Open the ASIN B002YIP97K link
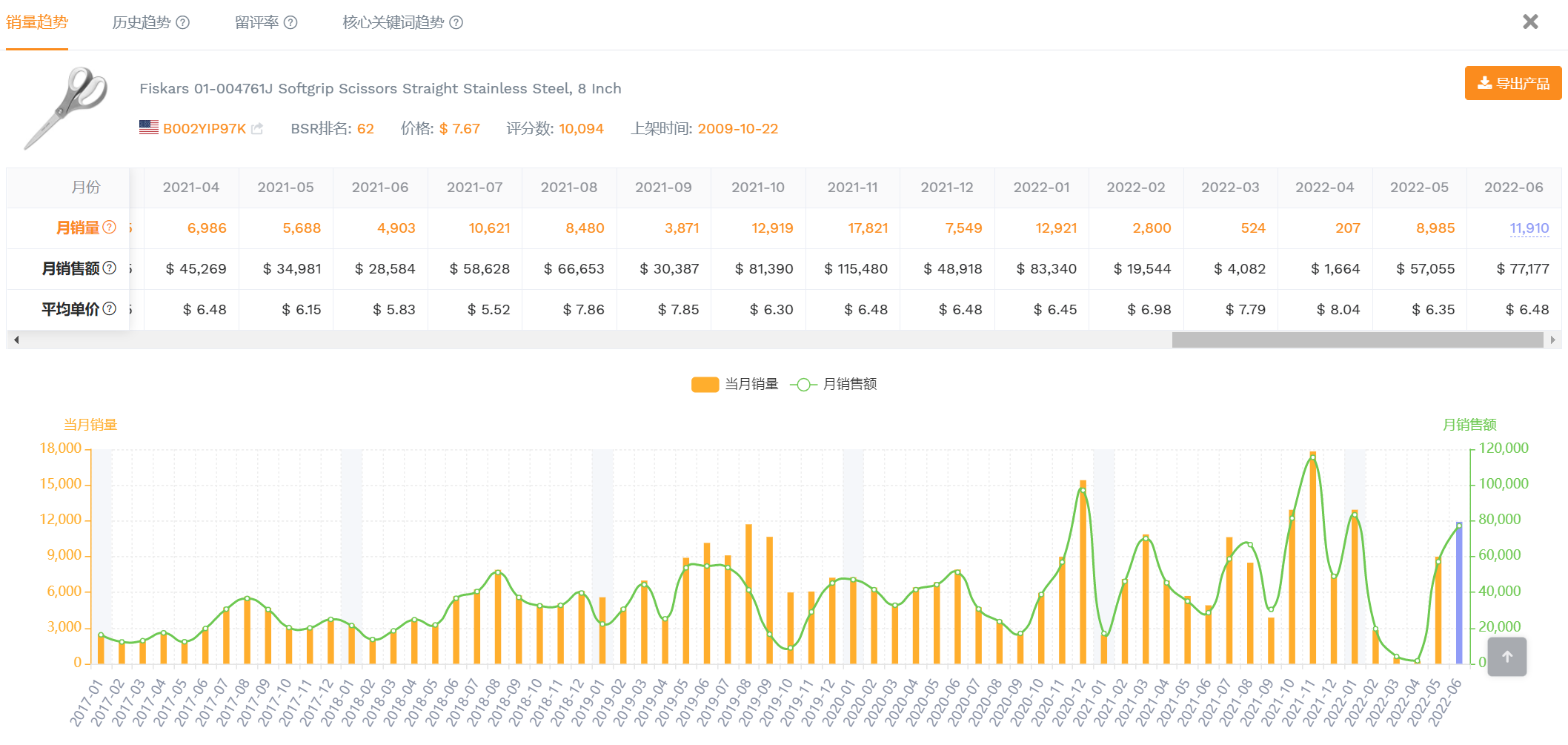1568x745 pixels. 204,129
